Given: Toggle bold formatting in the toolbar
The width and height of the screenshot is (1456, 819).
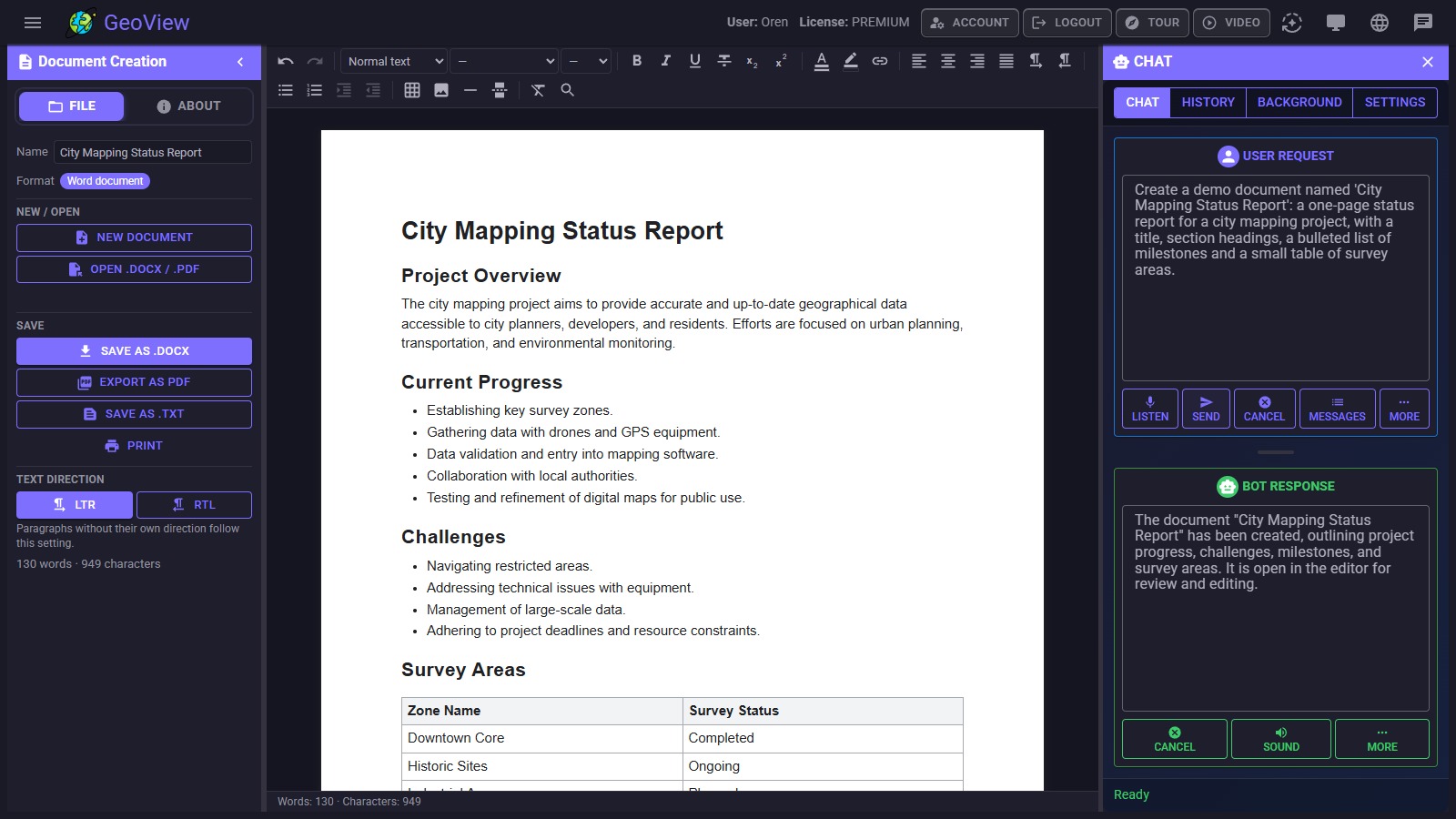Looking at the screenshot, I should (x=637, y=61).
